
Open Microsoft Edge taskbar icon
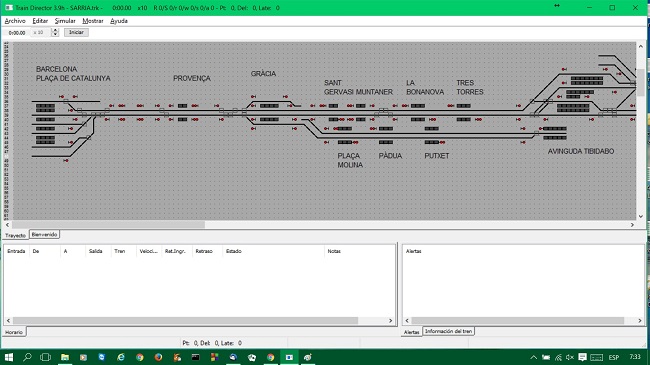point(121,357)
